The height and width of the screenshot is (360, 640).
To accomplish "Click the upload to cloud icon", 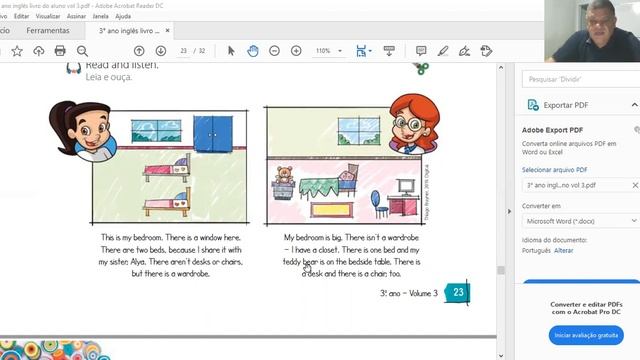I will 39,51.
